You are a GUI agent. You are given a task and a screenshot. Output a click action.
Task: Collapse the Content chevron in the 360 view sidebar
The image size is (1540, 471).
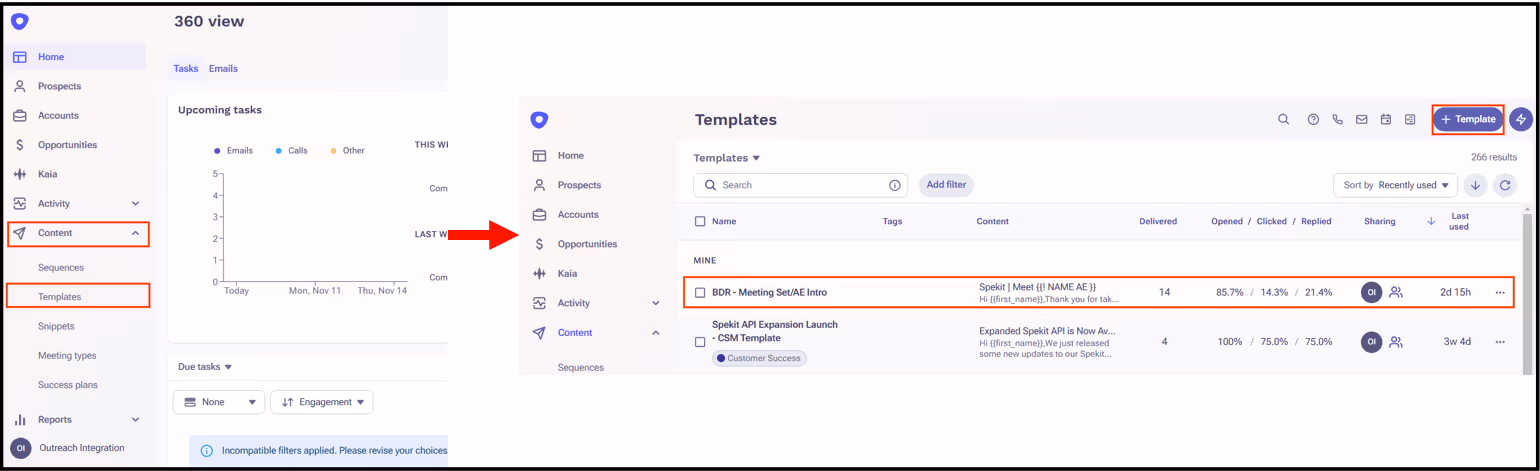pyautogui.click(x=135, y=233)
